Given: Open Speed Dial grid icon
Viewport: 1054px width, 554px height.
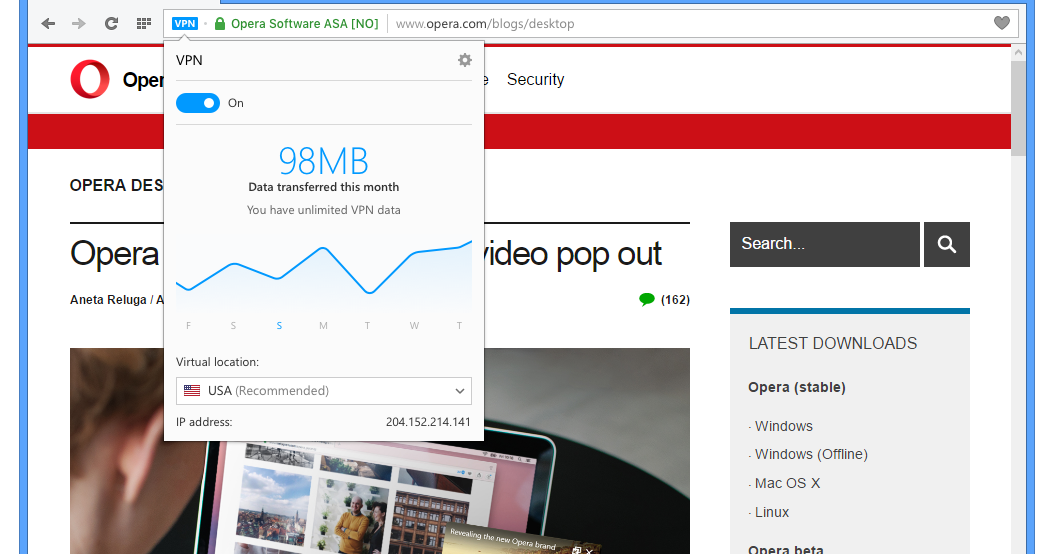Looking at the screenshot, I should click(x=143, y=24).
